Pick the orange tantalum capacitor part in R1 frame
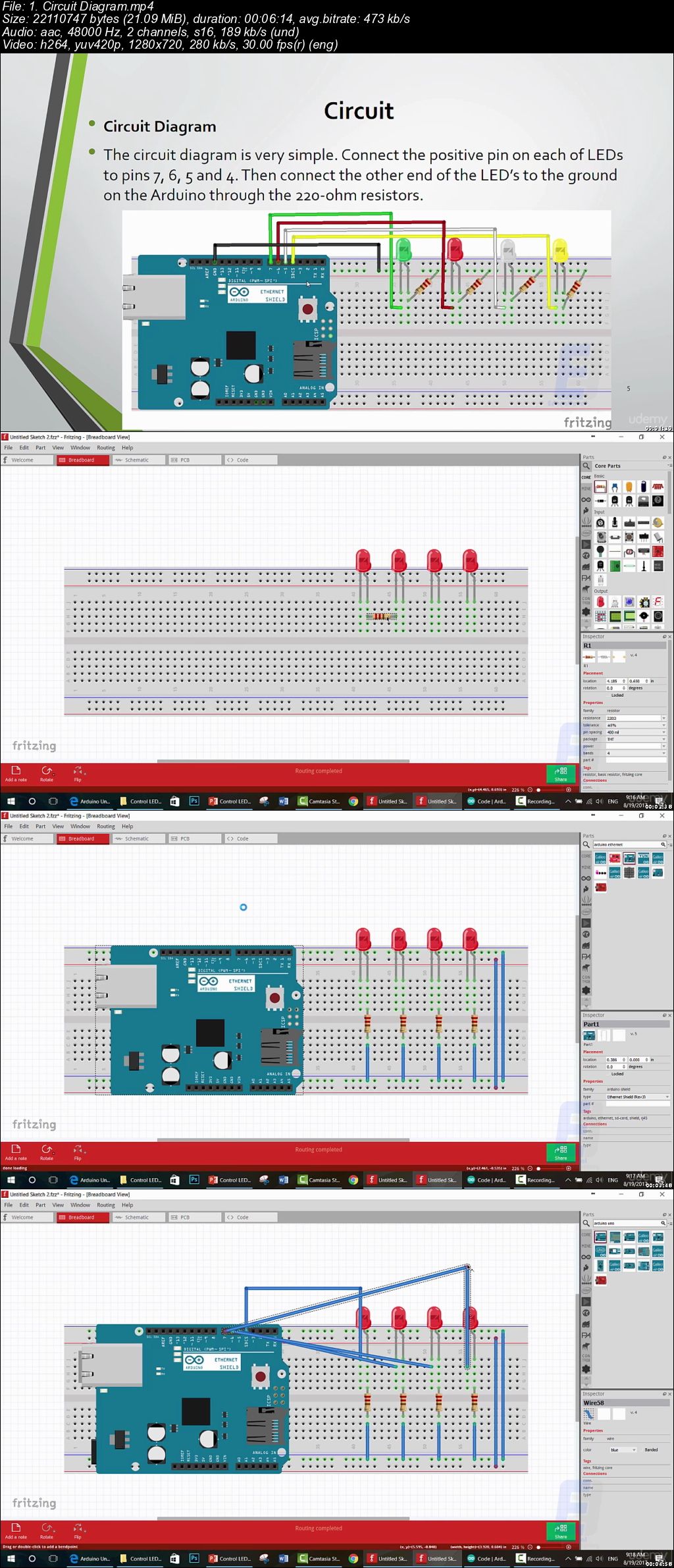This screenshot has height=1568, width=674. (x=629, y=487)
